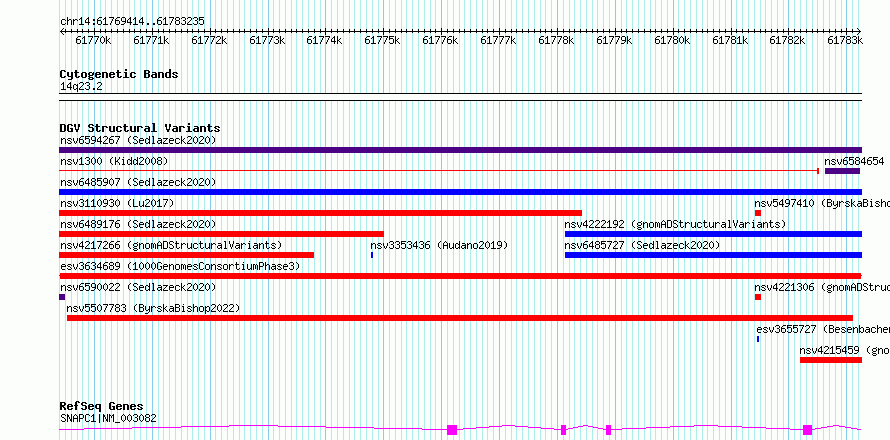Open the SNAPC1|NM_003082 gene label
This screenshot has height=440, width=890.
coord(108,419)
